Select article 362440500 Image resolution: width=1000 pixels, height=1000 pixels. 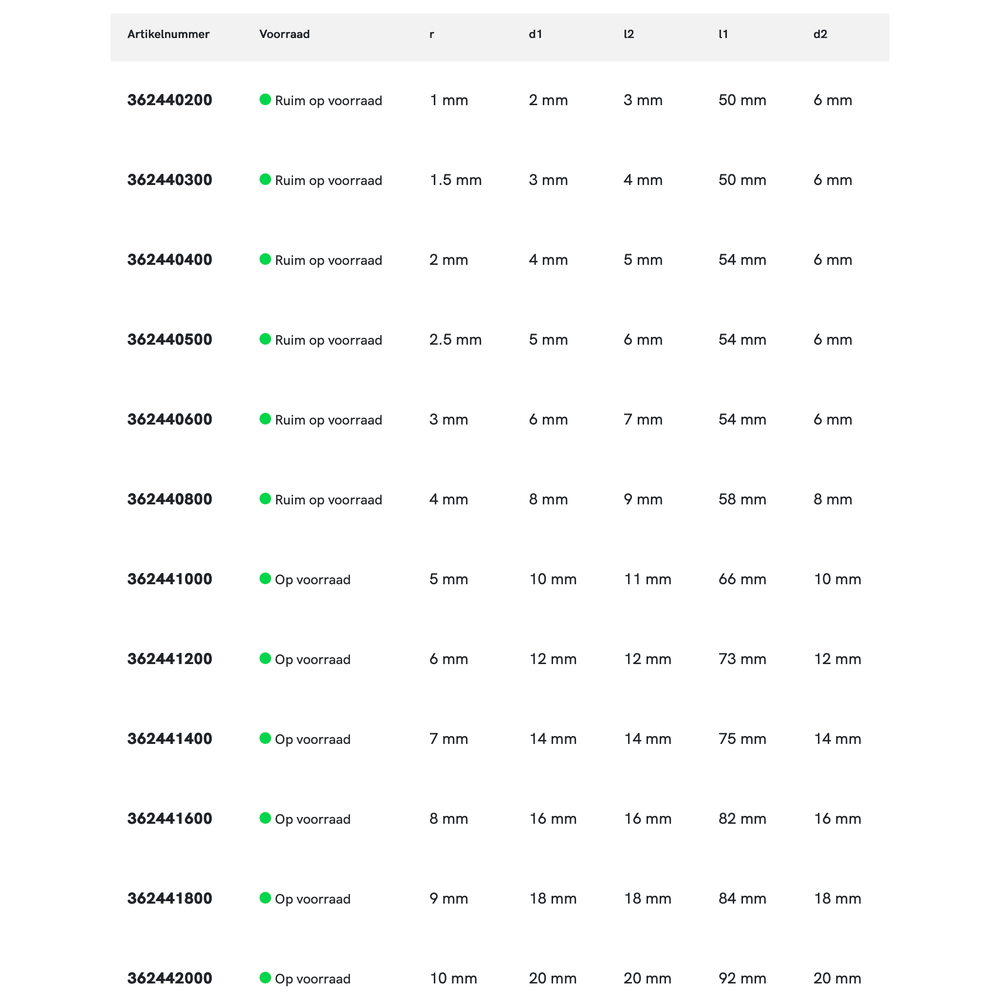pos(170,340)
